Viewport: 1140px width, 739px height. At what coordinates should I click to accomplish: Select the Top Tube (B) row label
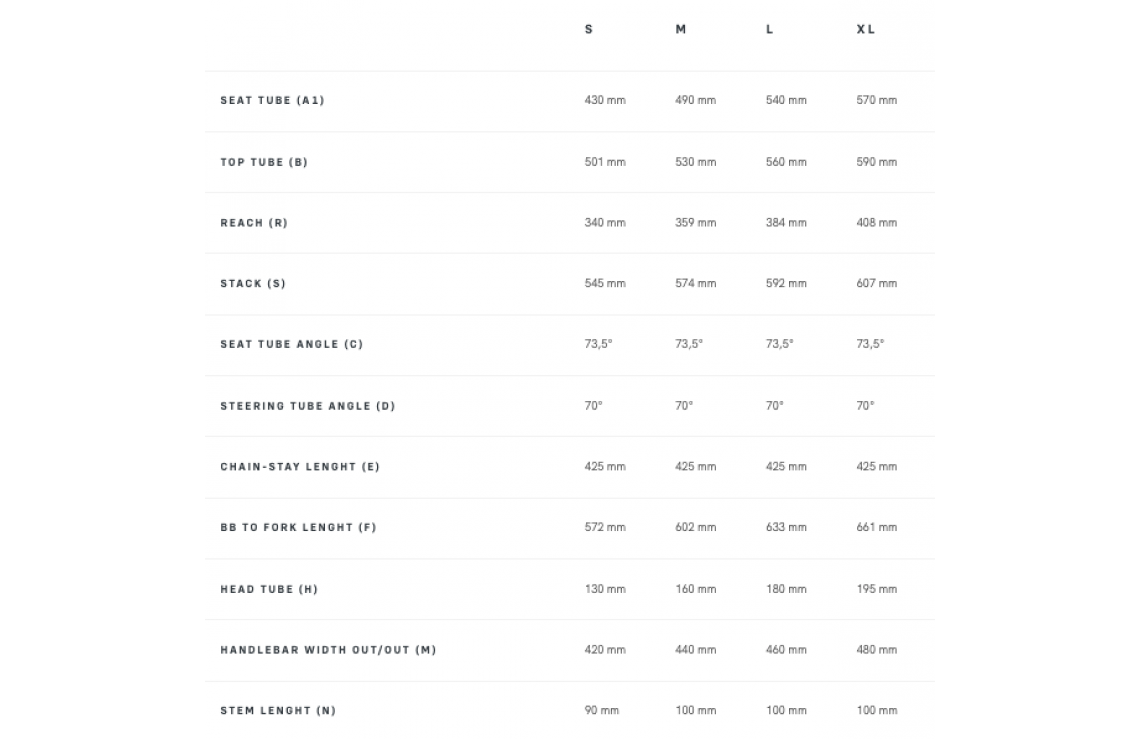[x=264, y=162]
